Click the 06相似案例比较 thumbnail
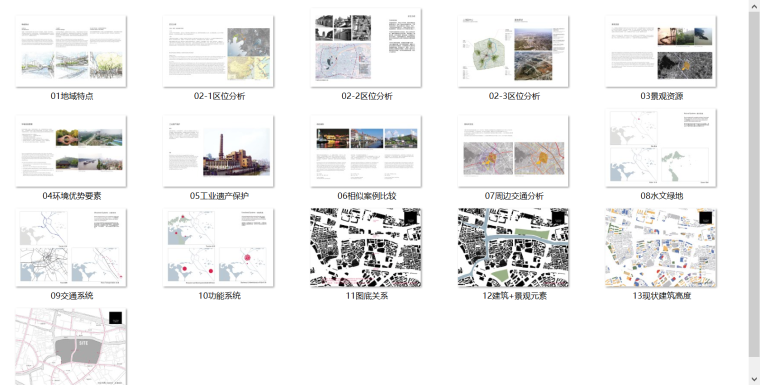Image resolution: width=760 pixels, height=385 pixels. tap(366, 151)
